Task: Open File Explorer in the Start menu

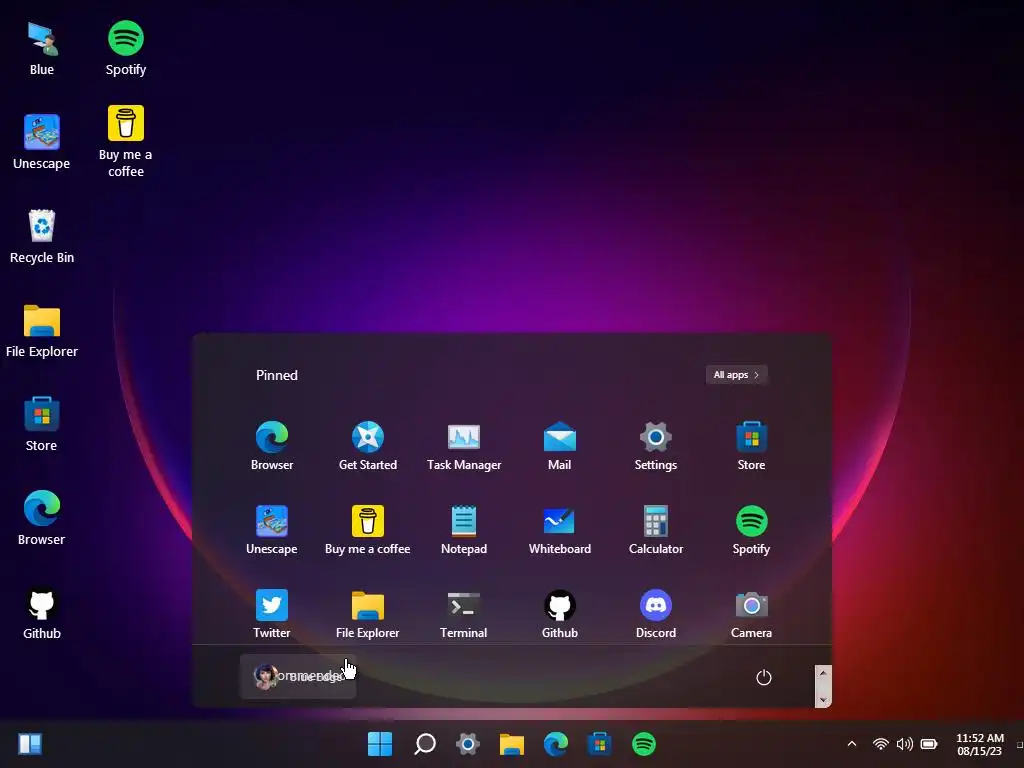Action: pos(368,614)
